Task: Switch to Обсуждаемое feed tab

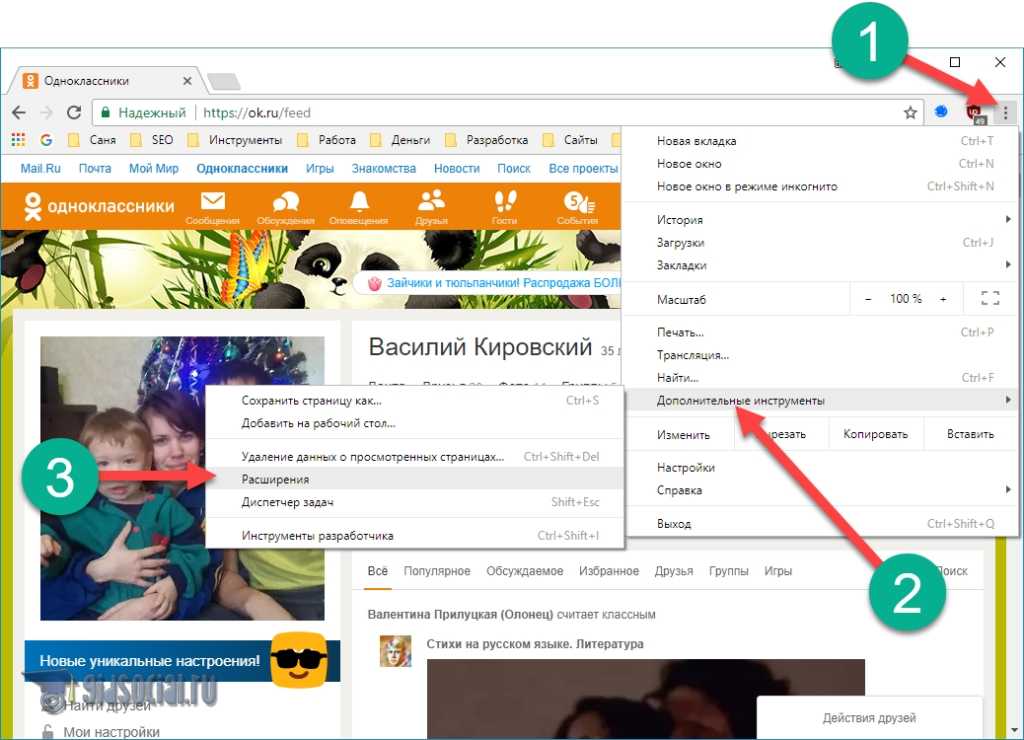Action: 524,571
